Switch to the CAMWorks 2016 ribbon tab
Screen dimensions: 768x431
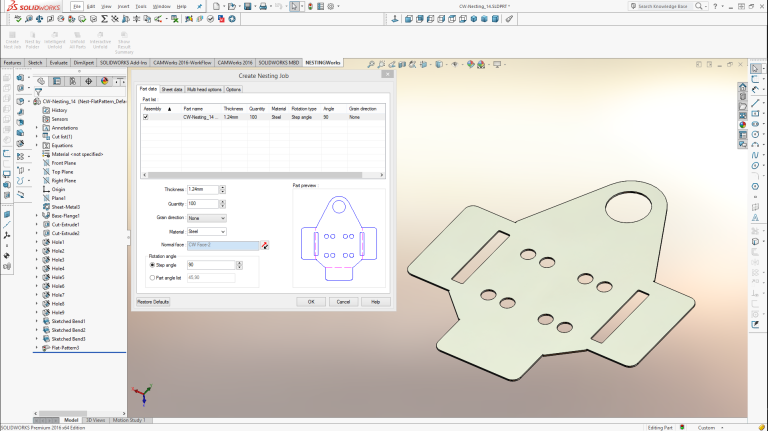[235, 63]
